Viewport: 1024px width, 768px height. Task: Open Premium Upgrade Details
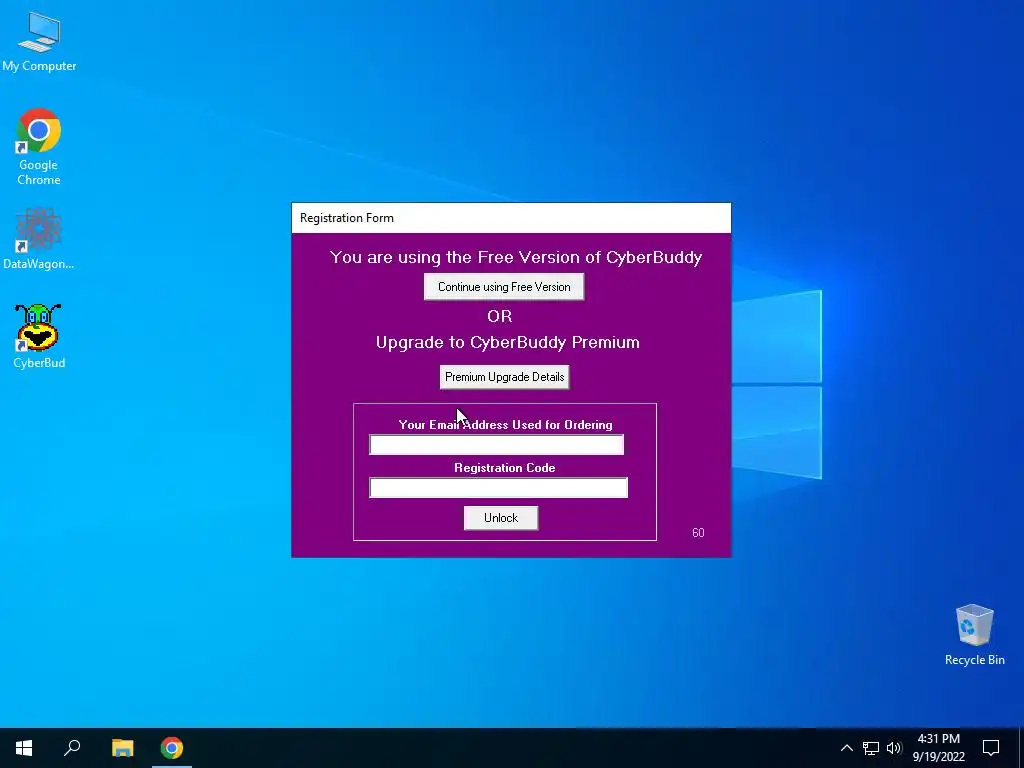coord(504,377)
